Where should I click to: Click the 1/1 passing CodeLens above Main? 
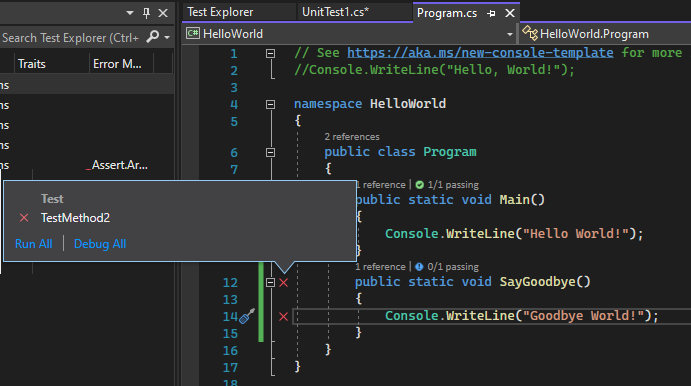(453, 185)
